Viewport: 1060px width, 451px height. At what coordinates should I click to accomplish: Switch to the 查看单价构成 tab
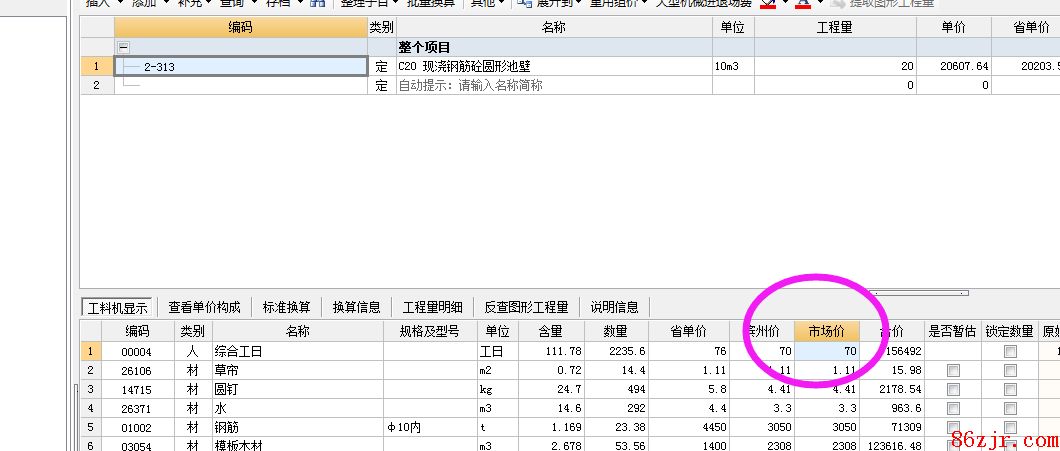coord(204,307)
